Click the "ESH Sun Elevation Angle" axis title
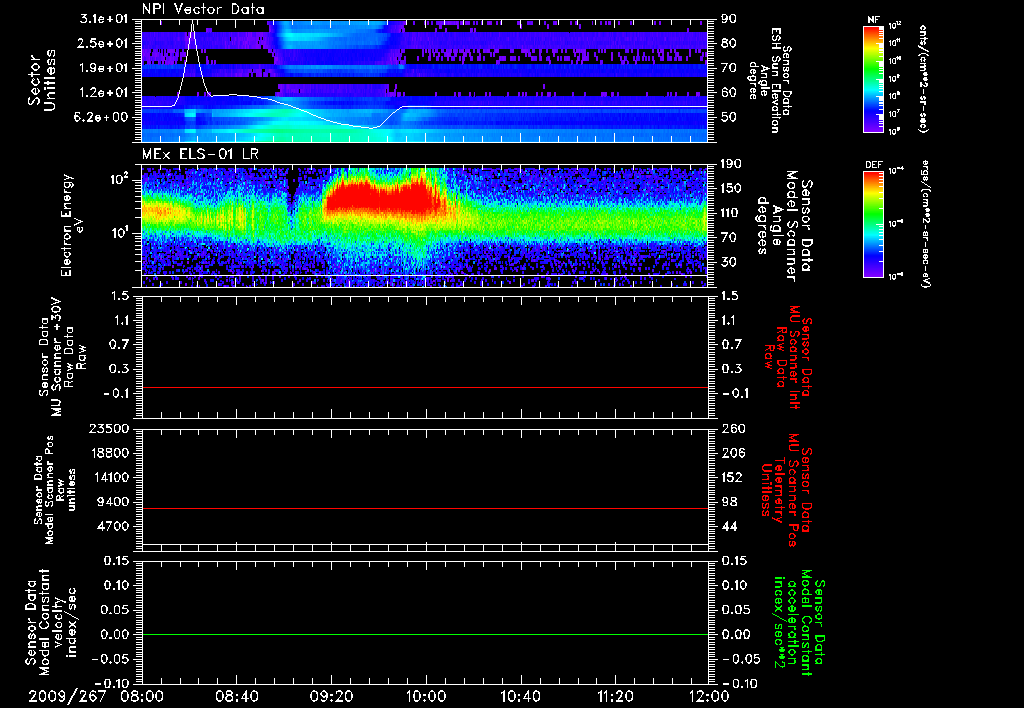 769,80
